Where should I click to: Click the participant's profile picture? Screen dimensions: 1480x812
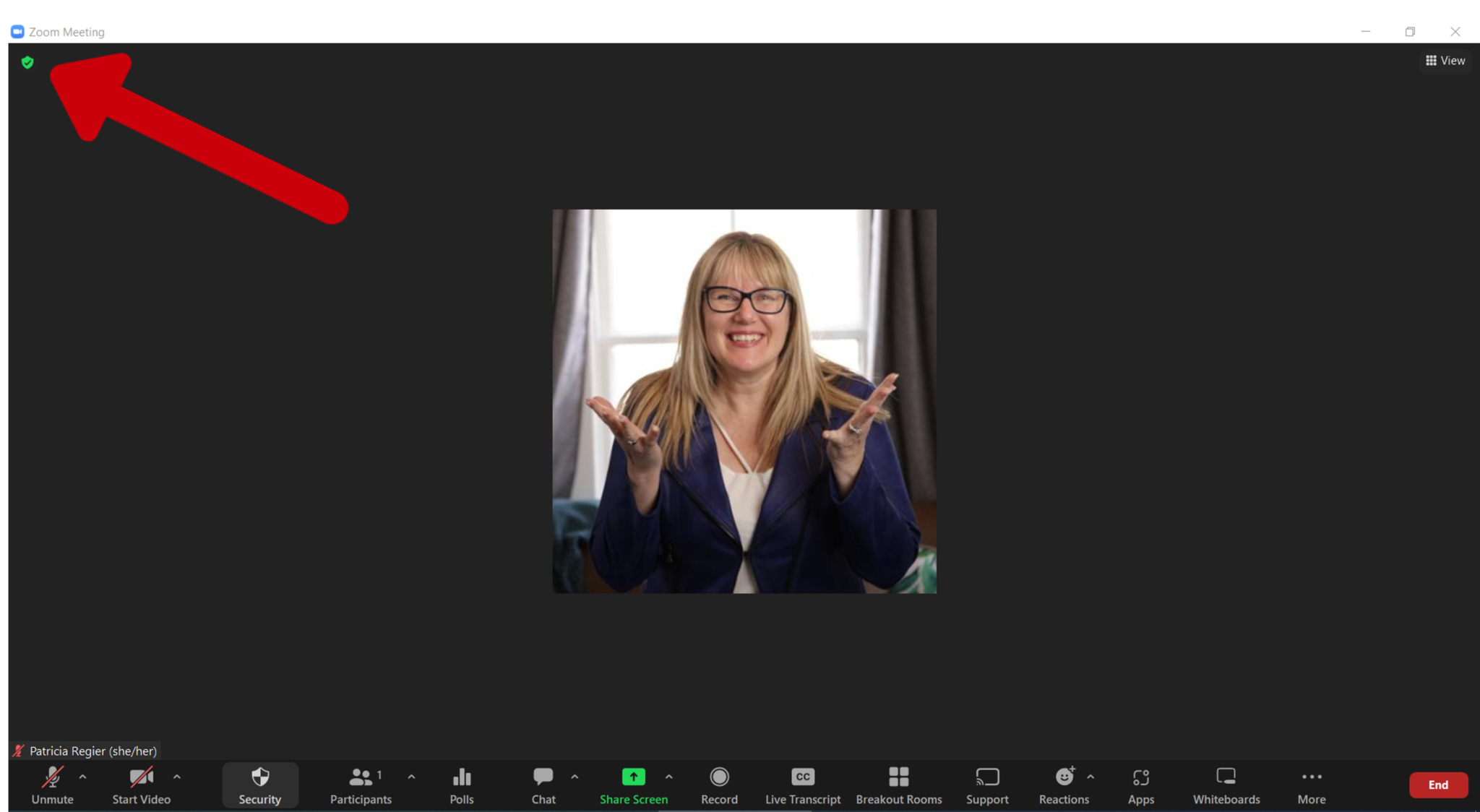click(744, 402)
